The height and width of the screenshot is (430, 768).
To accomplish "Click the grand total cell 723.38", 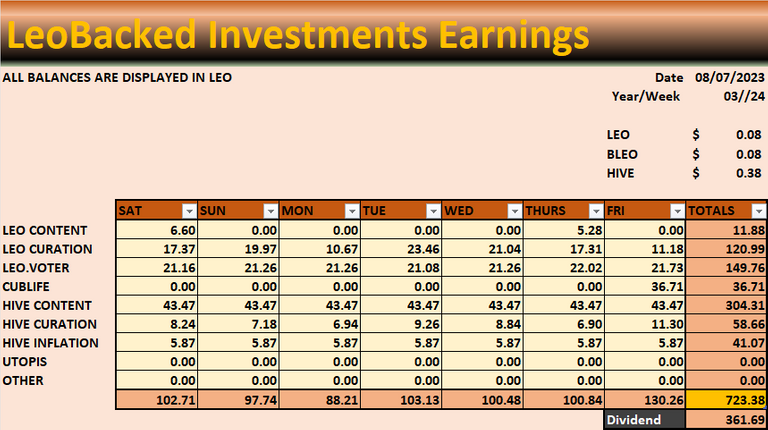I will click(x=726, y=400).
